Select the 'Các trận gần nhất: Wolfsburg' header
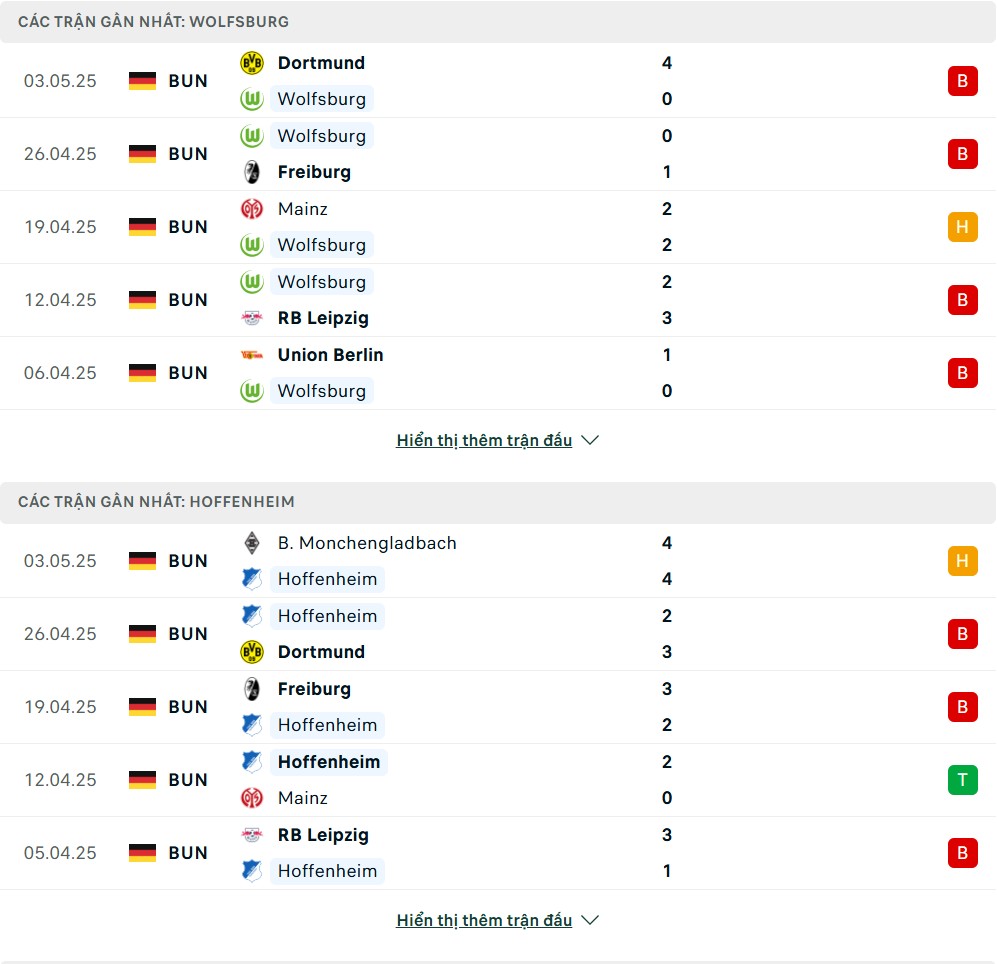The image size is (997, 964). pos(498,22)
